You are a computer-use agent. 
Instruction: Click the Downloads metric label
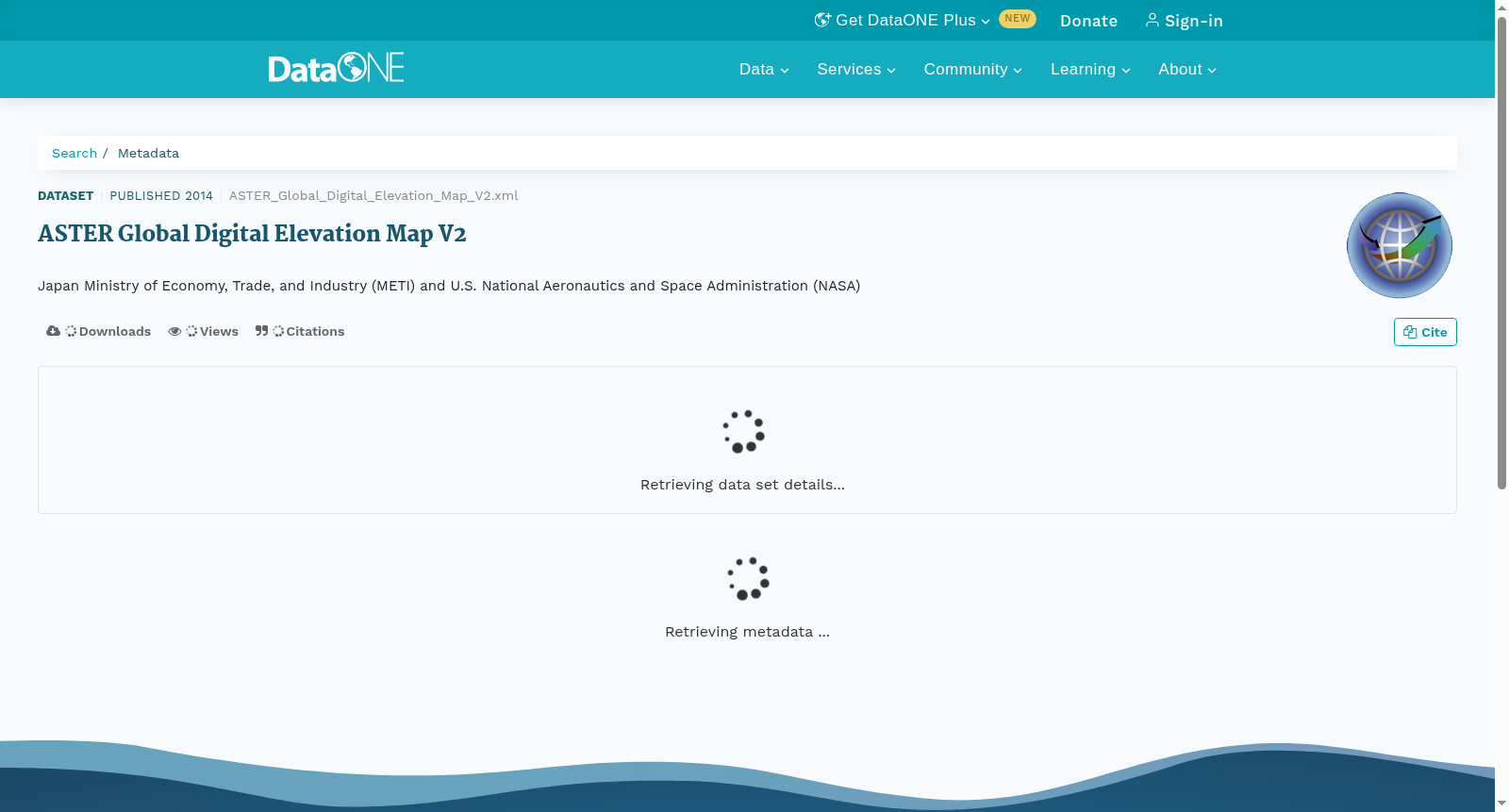pyautogui.click(x=115, y=331)
